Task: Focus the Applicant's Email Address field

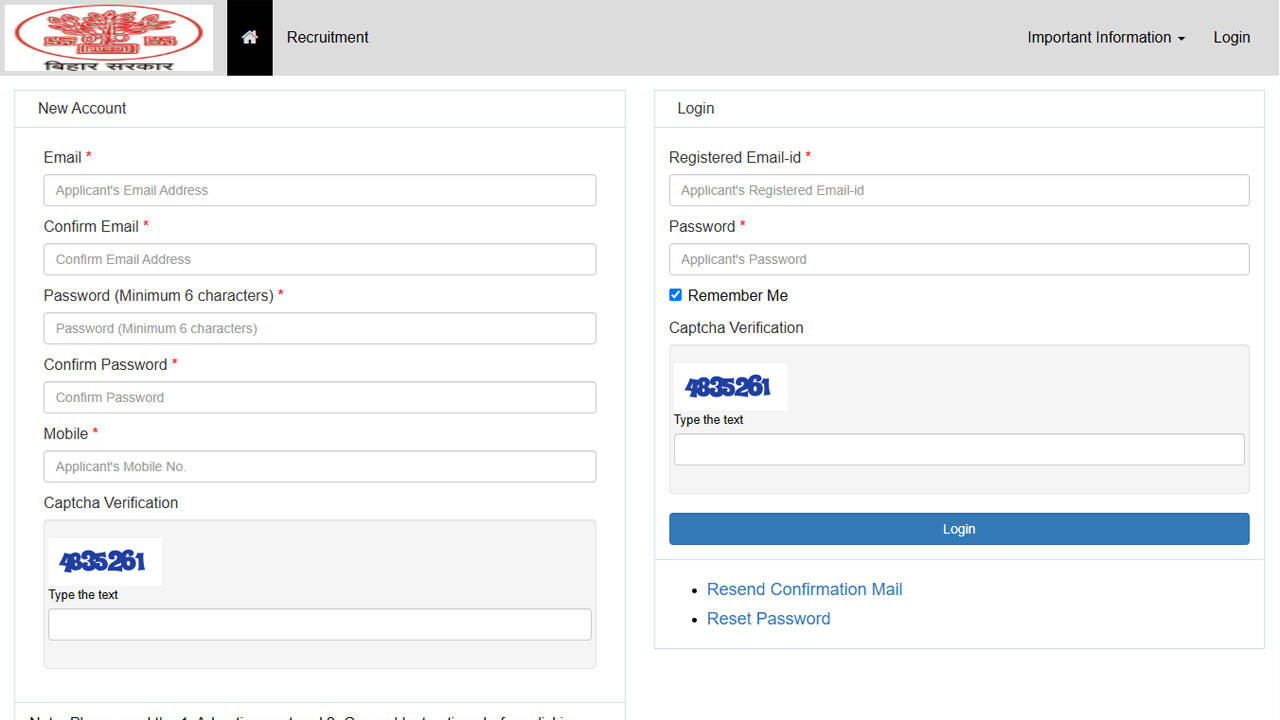Action: coord(320,190)
